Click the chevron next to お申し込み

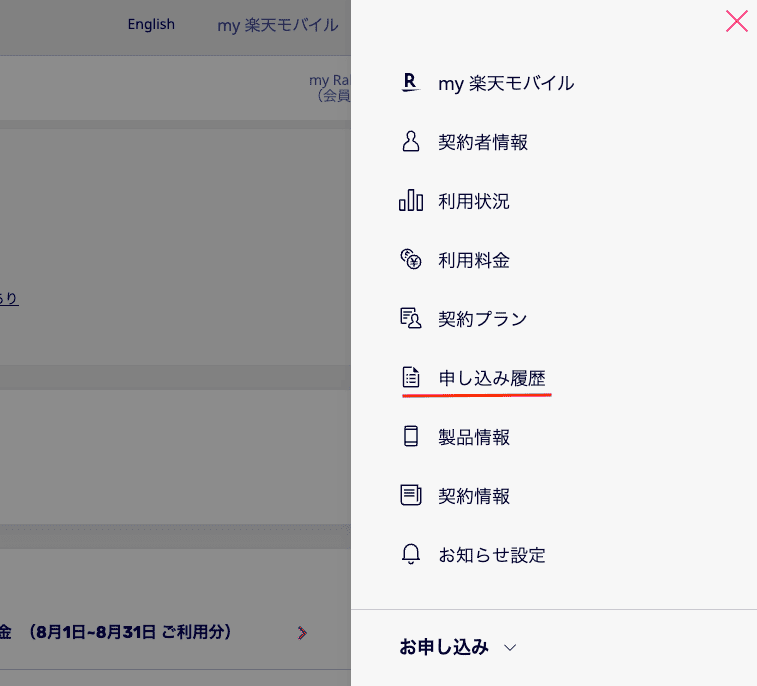[x=510, y=647]
